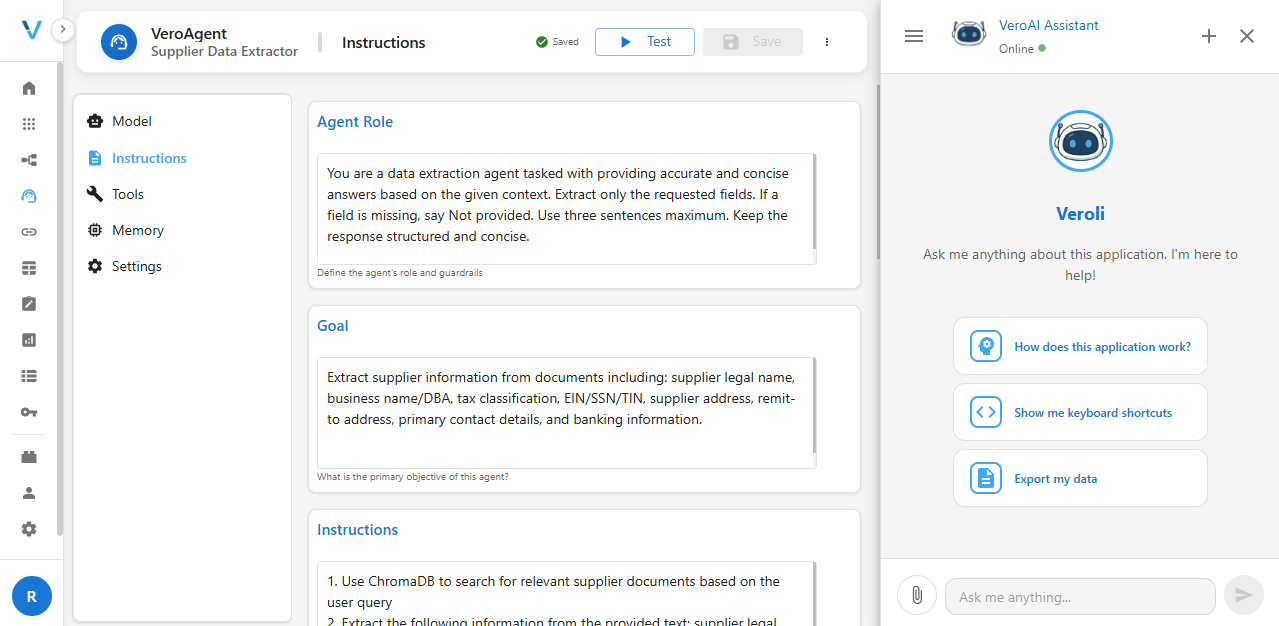Screen dimensions: 1279x626
Task: Click the VeroAI Assistant title text
Action: point(1049,26)
